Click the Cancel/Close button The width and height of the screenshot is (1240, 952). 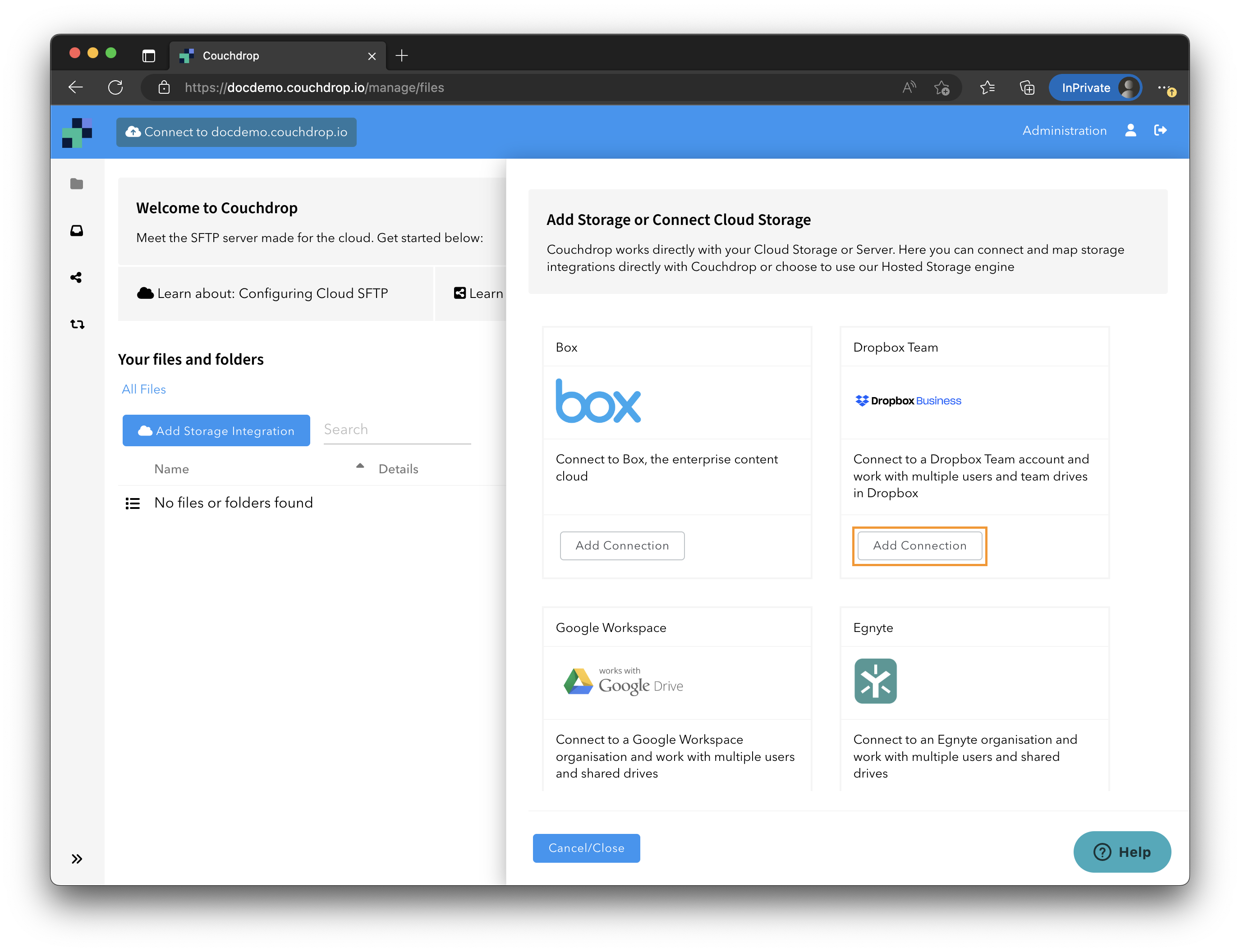pos(587,848)
